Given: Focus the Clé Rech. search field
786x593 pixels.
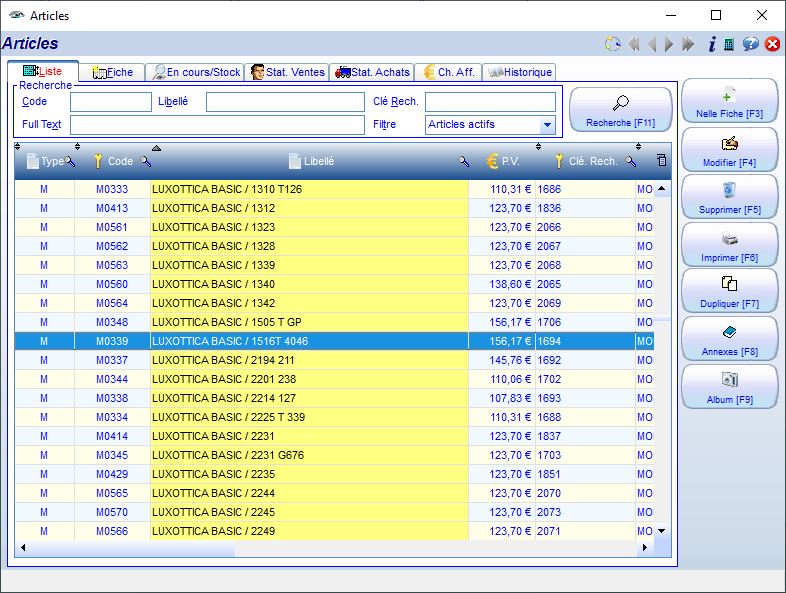Looking at the screenshot, I should 490,102.
